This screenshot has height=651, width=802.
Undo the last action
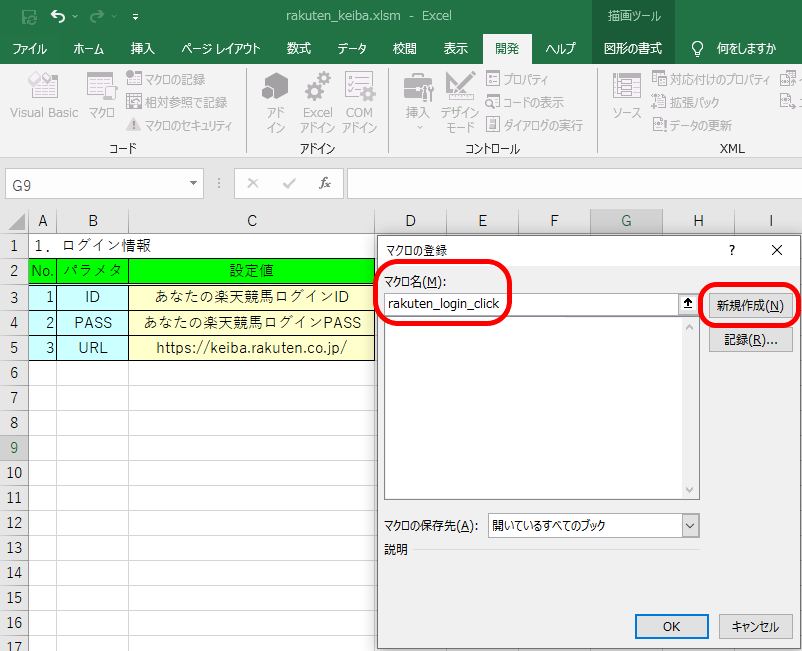(58, 16)
